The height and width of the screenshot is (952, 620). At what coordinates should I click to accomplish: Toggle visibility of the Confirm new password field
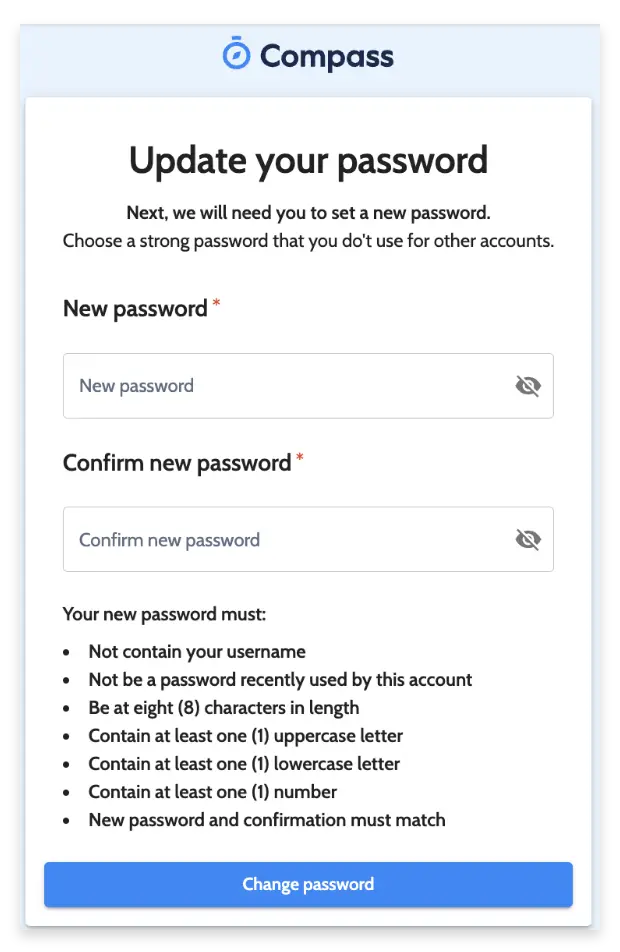click(527, 540)
